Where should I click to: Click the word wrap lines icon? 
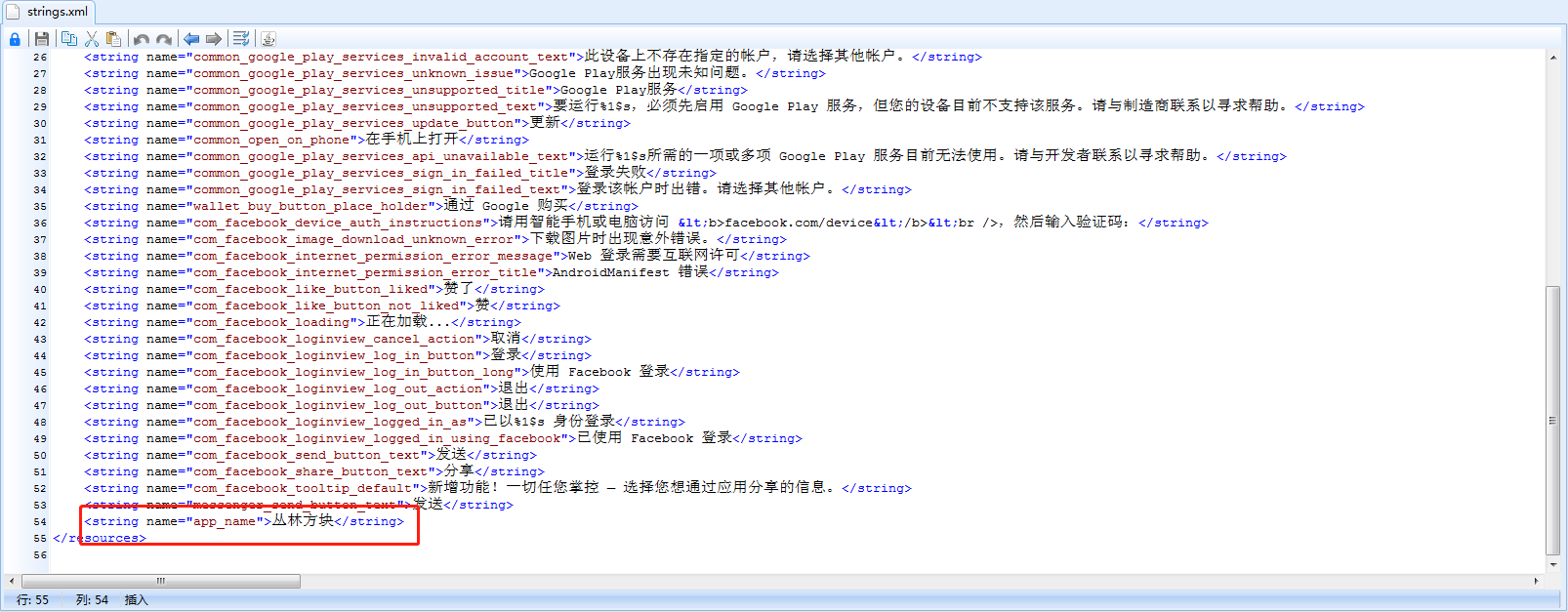tap(241, 39)
